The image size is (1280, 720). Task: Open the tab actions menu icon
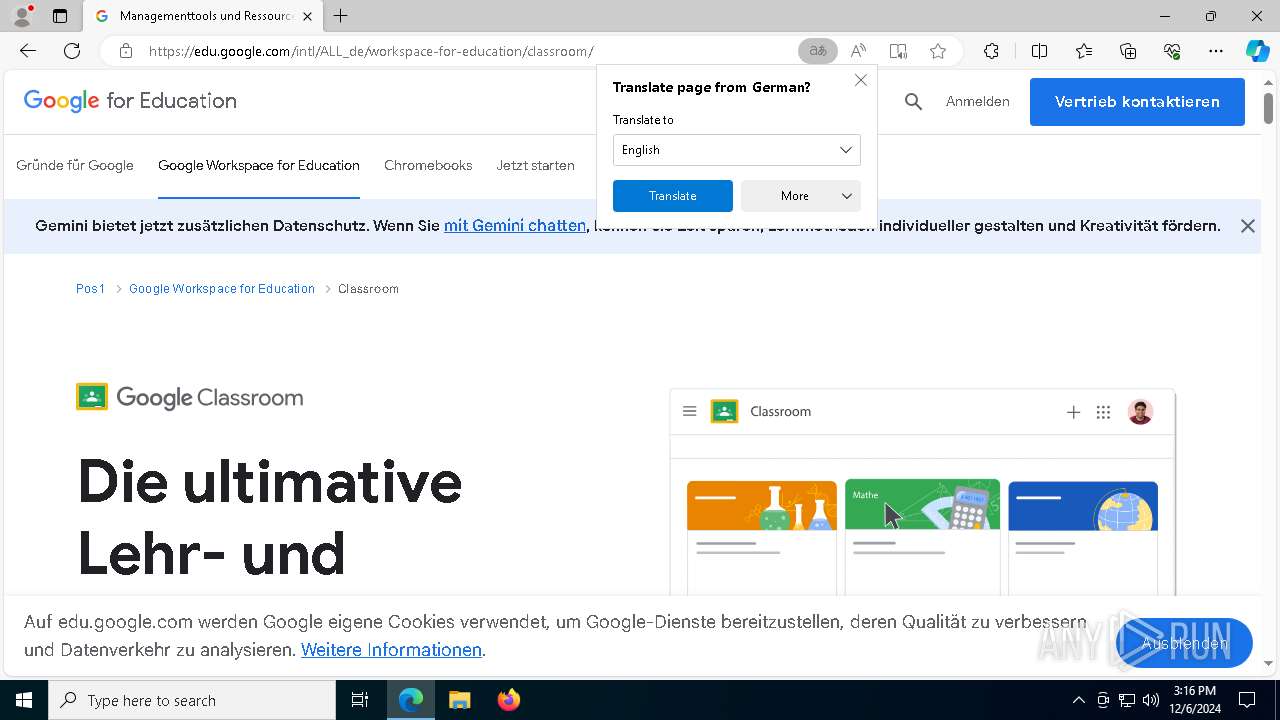tap(60, 16)
